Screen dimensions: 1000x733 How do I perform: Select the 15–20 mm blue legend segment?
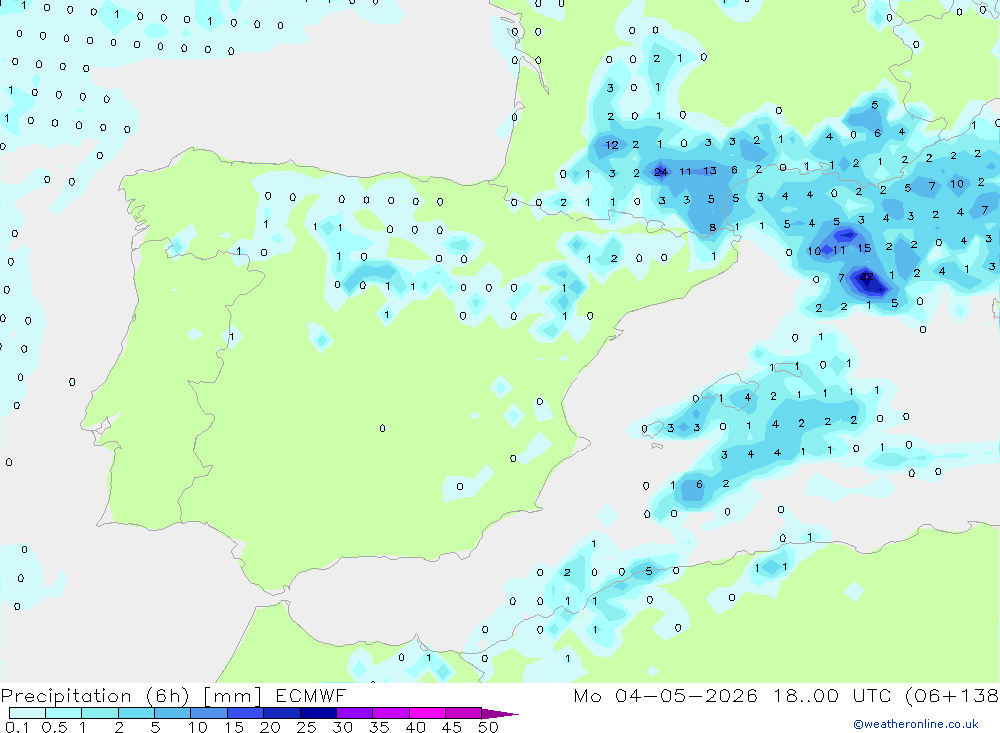[x=246, y=713]
